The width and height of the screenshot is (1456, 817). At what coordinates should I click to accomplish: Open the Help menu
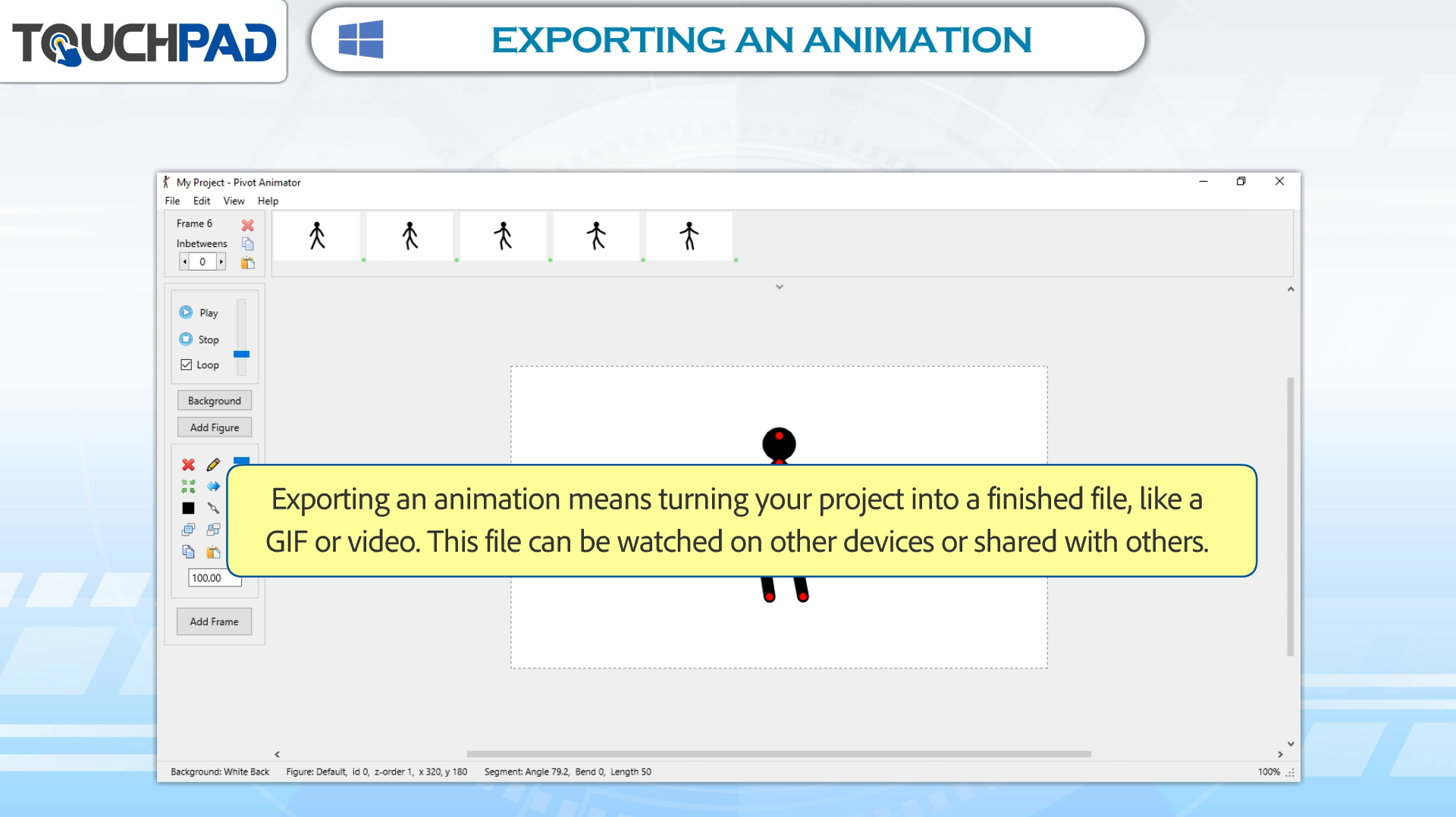point(268,201)
